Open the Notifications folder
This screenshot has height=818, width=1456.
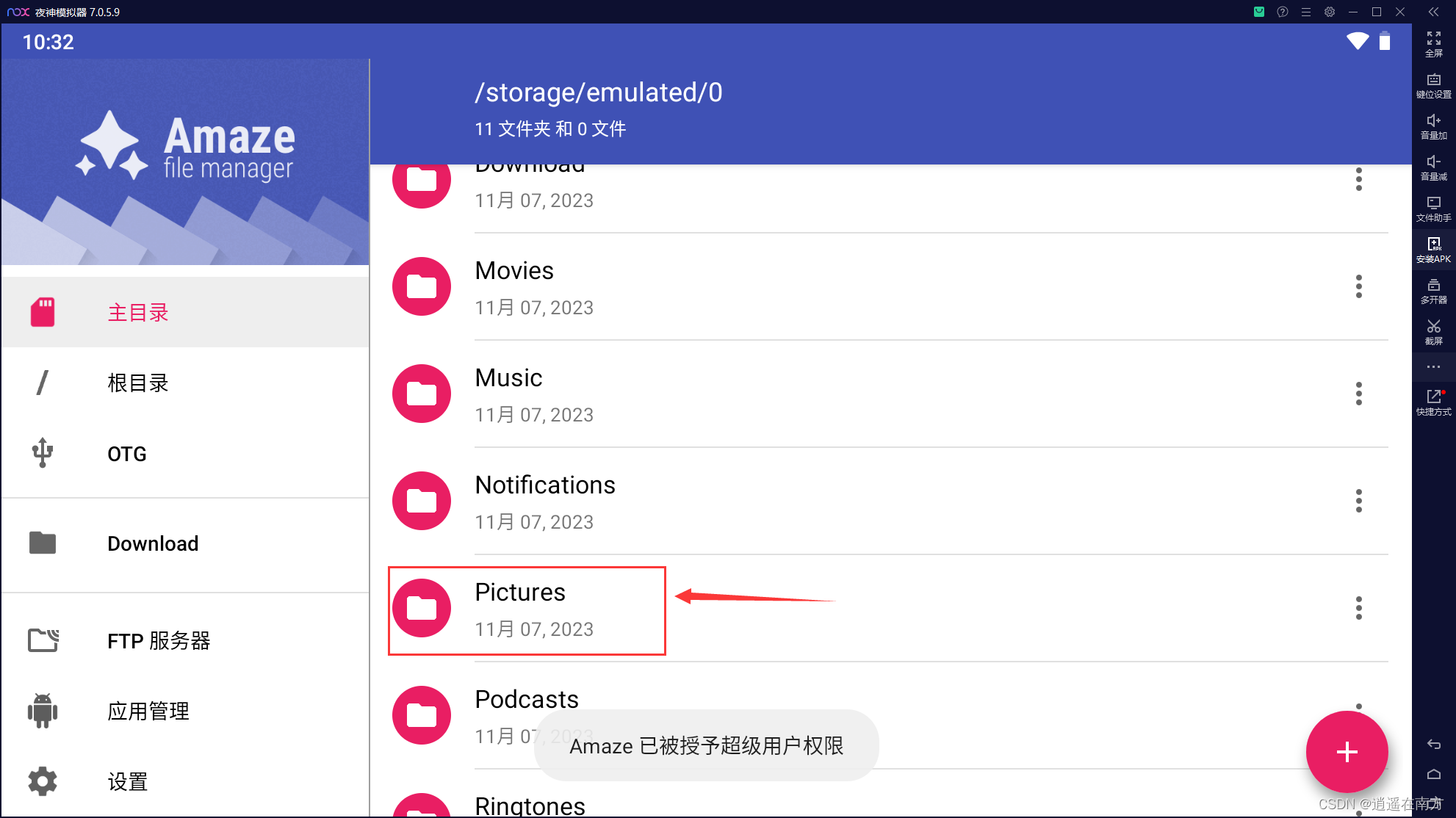(x=544, y=500)
